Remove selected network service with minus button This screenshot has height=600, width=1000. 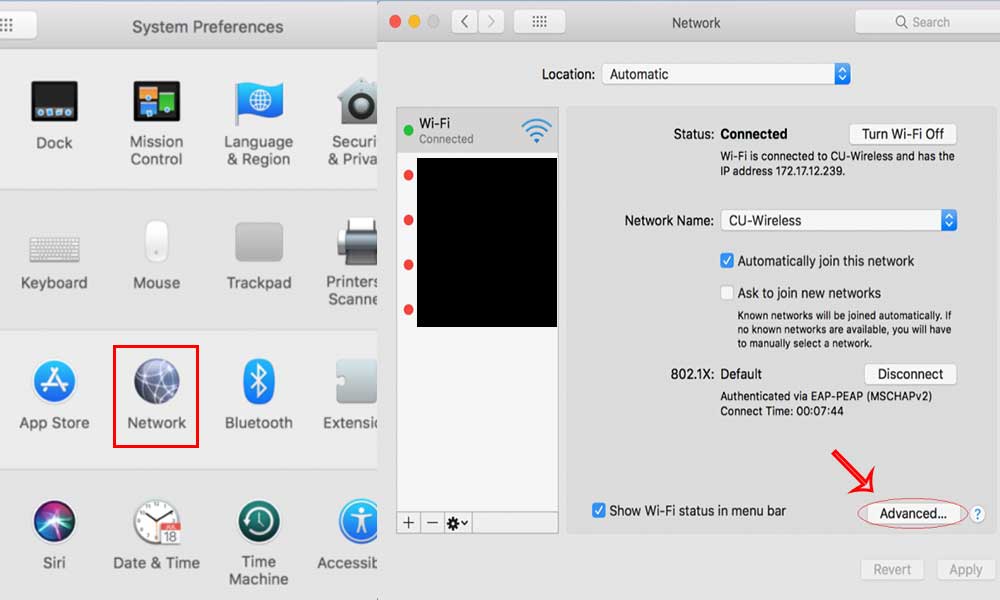[x=432, y=523]
